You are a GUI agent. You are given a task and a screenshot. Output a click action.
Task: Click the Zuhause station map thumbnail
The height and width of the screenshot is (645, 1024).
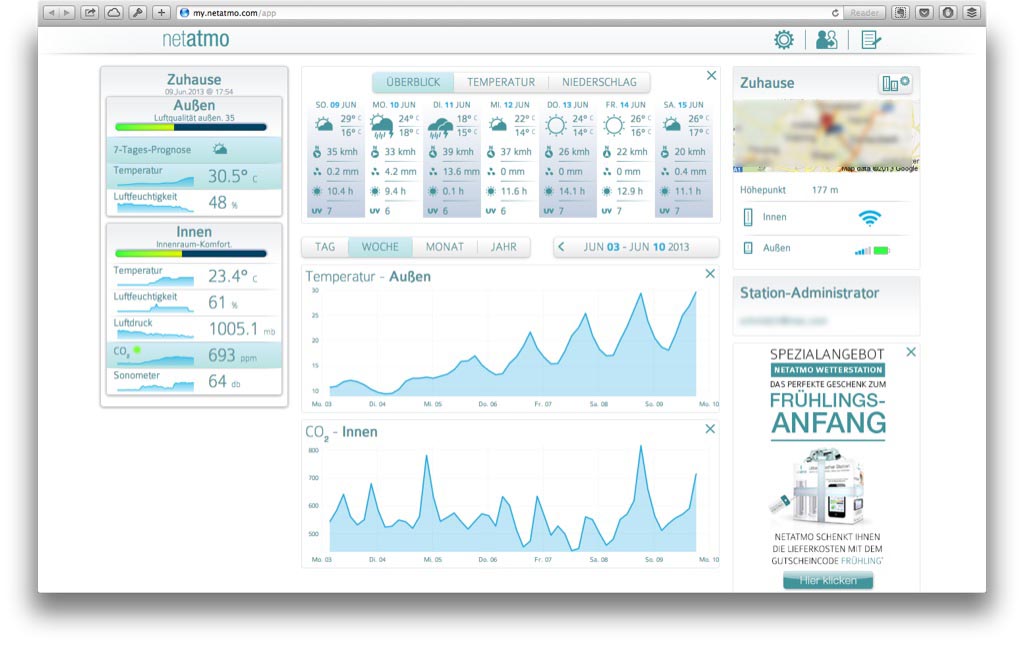coord(826,136)
